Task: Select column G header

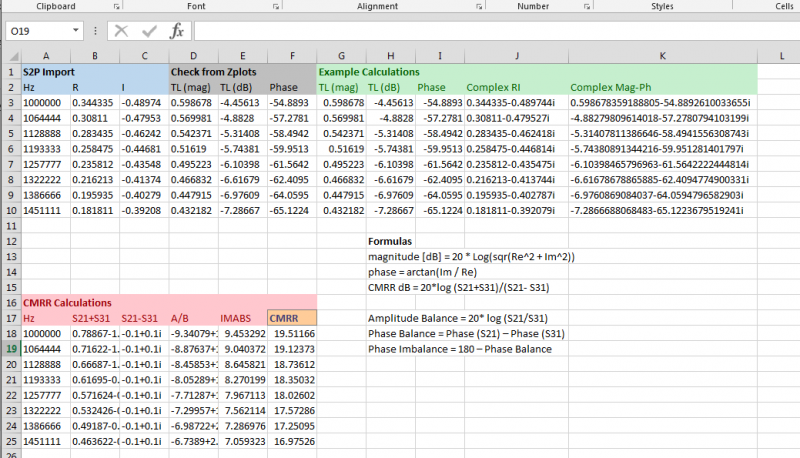Action: (x=341, y=56)
